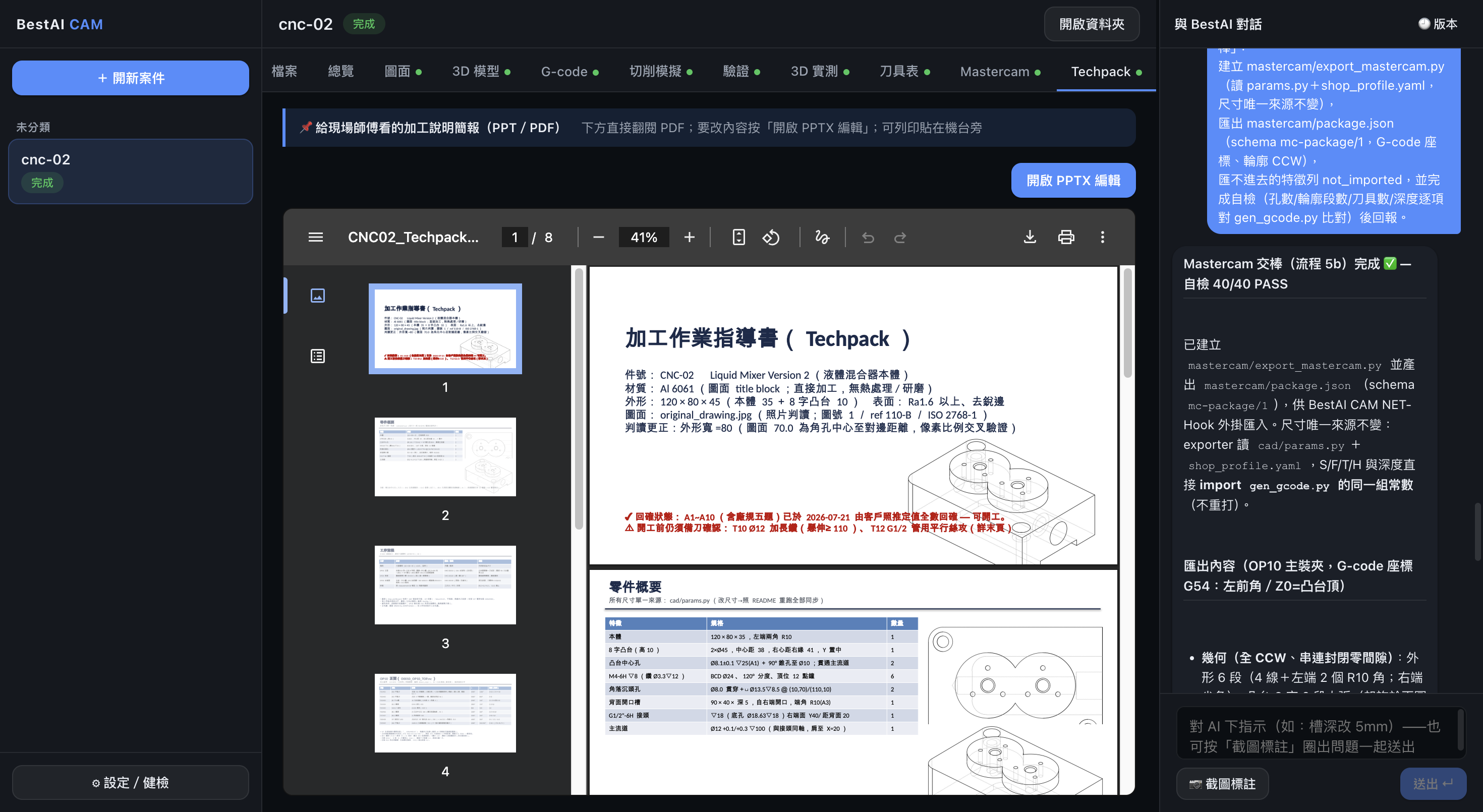Switch to the 切削模擬 tab
The image size is (1483, 812).
click(x=661, y=71)
